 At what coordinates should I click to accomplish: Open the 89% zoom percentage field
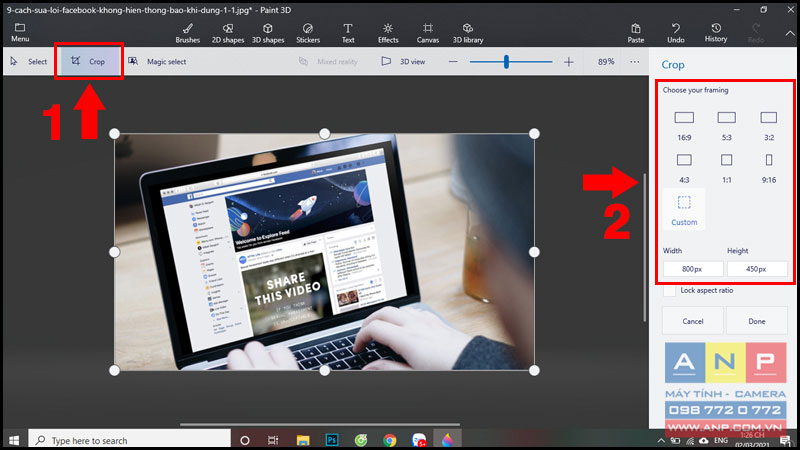[606, 62]
